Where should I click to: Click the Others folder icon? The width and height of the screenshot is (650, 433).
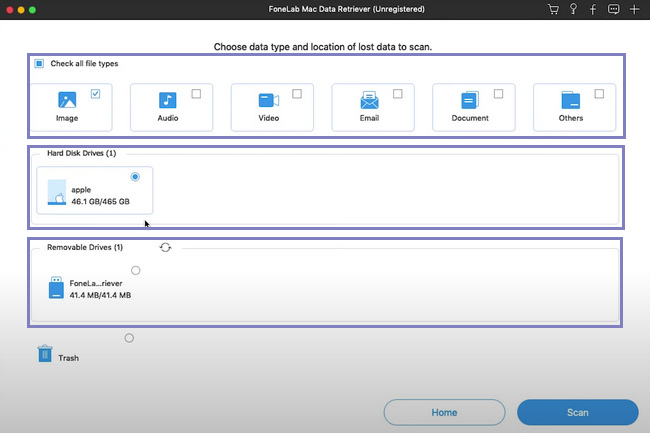pyautogui.click(x=571, y=100)
